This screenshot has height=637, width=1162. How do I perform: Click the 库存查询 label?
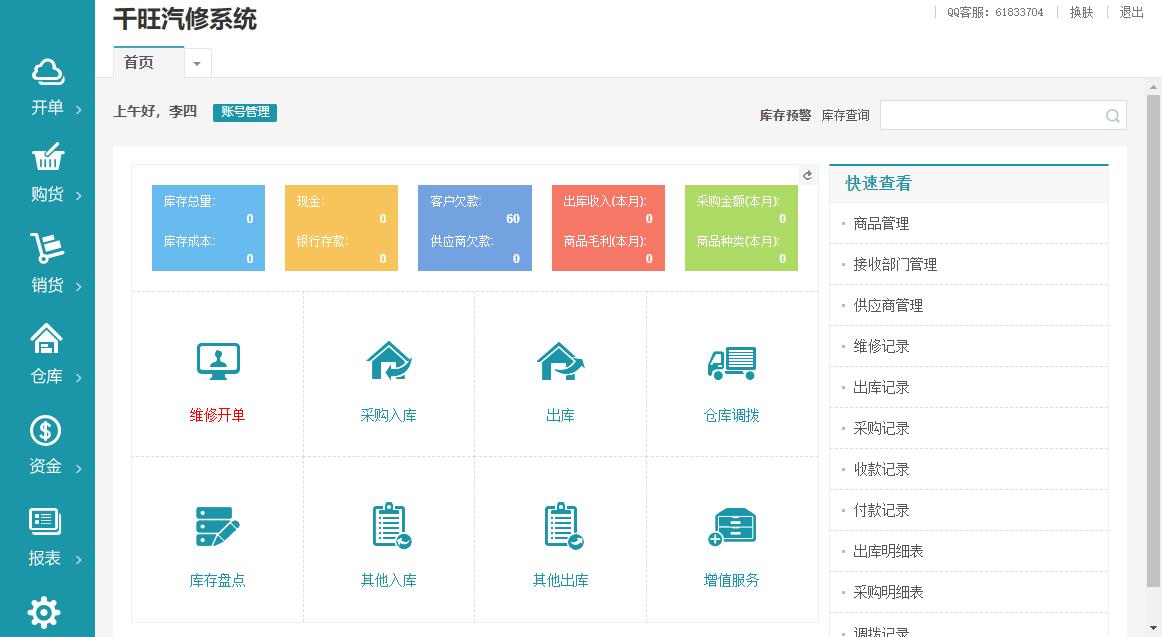(846, 116)
